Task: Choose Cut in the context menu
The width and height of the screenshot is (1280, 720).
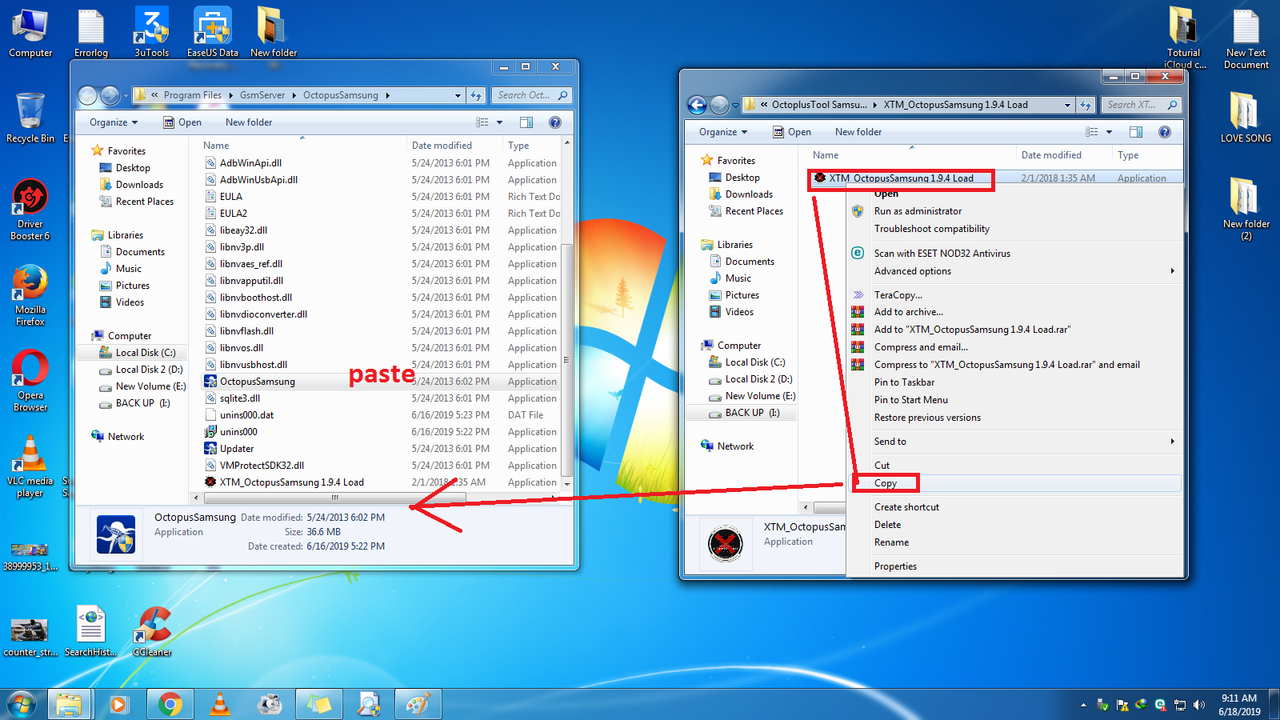Action: point(1014,465)
